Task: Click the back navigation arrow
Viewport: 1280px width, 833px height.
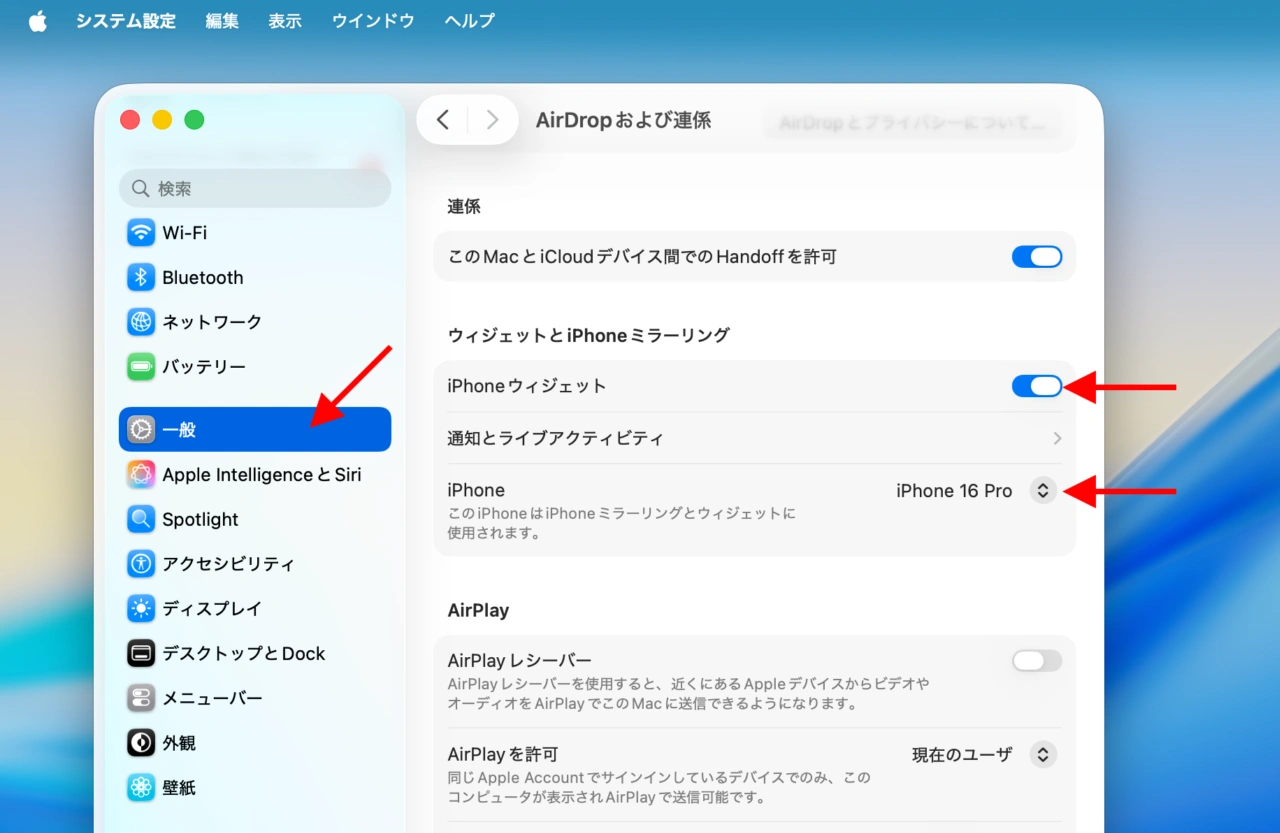Action: pos(443,119)
